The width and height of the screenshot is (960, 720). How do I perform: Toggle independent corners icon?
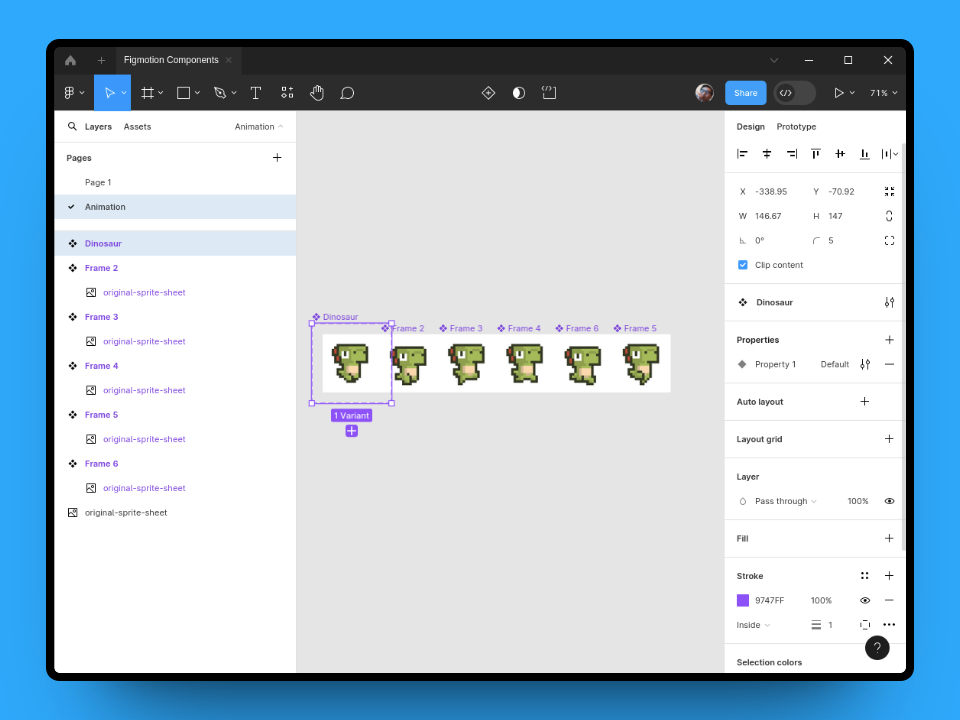pyautogui.click(x=889, y=241)
